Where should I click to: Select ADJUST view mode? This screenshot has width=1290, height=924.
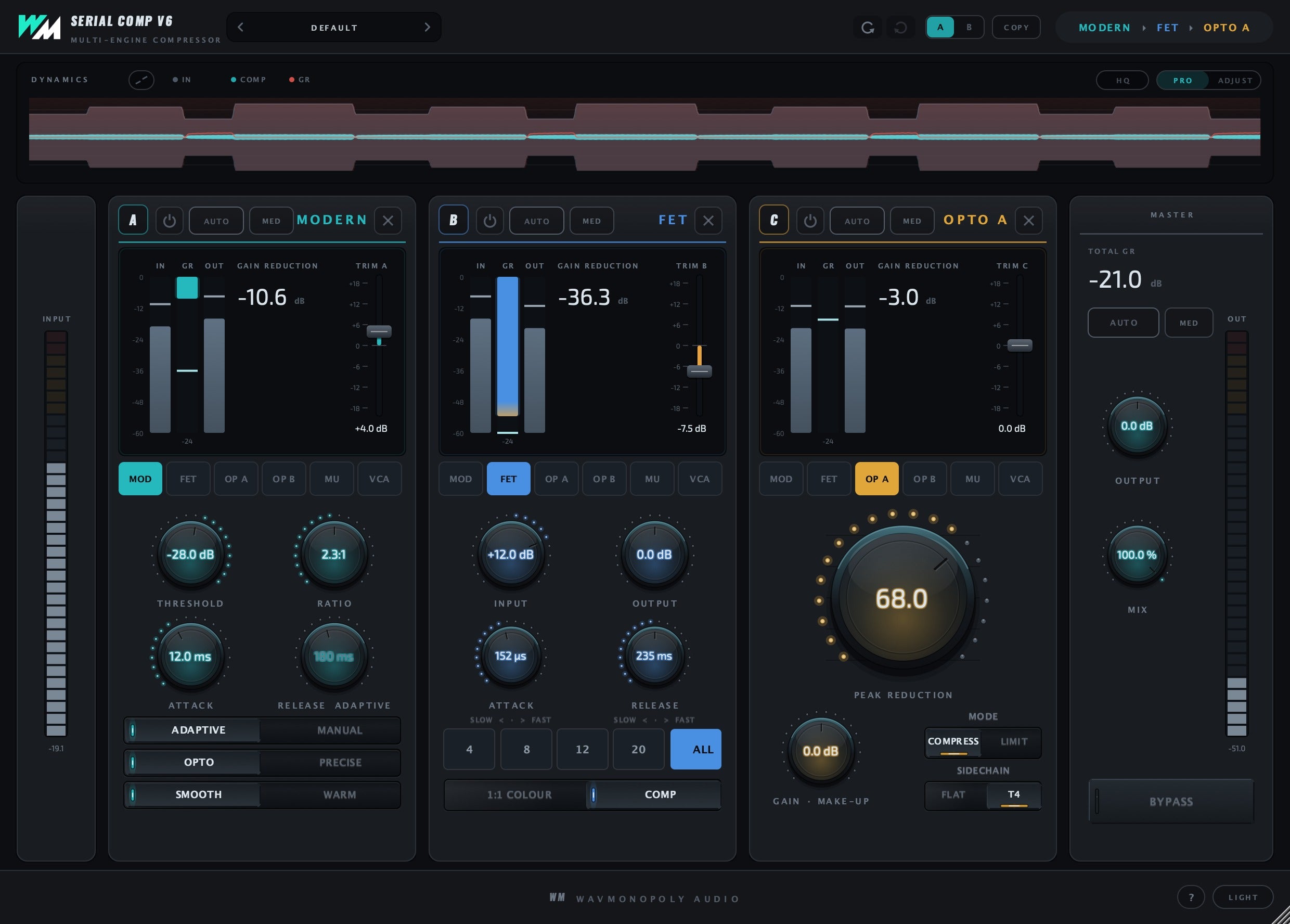[x=1235, y=80]
